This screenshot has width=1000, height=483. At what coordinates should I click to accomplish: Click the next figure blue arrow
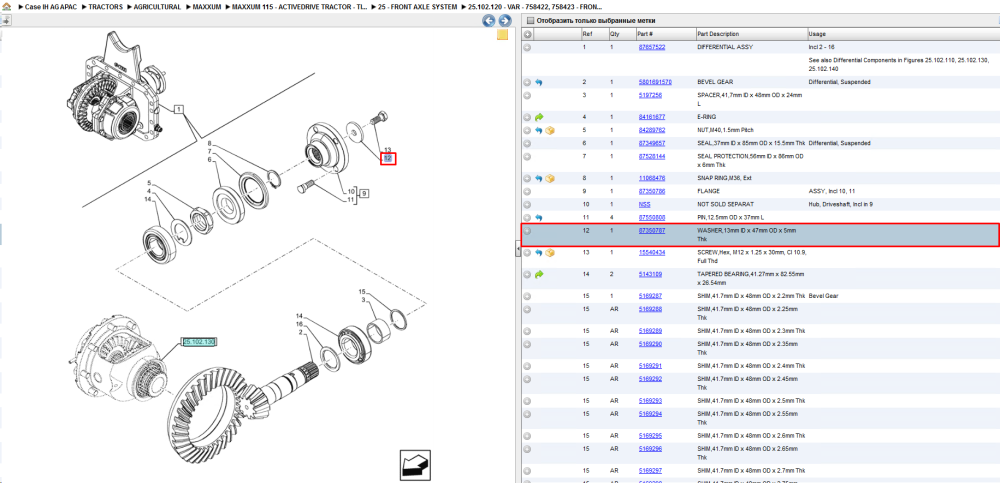click(503, 20)
